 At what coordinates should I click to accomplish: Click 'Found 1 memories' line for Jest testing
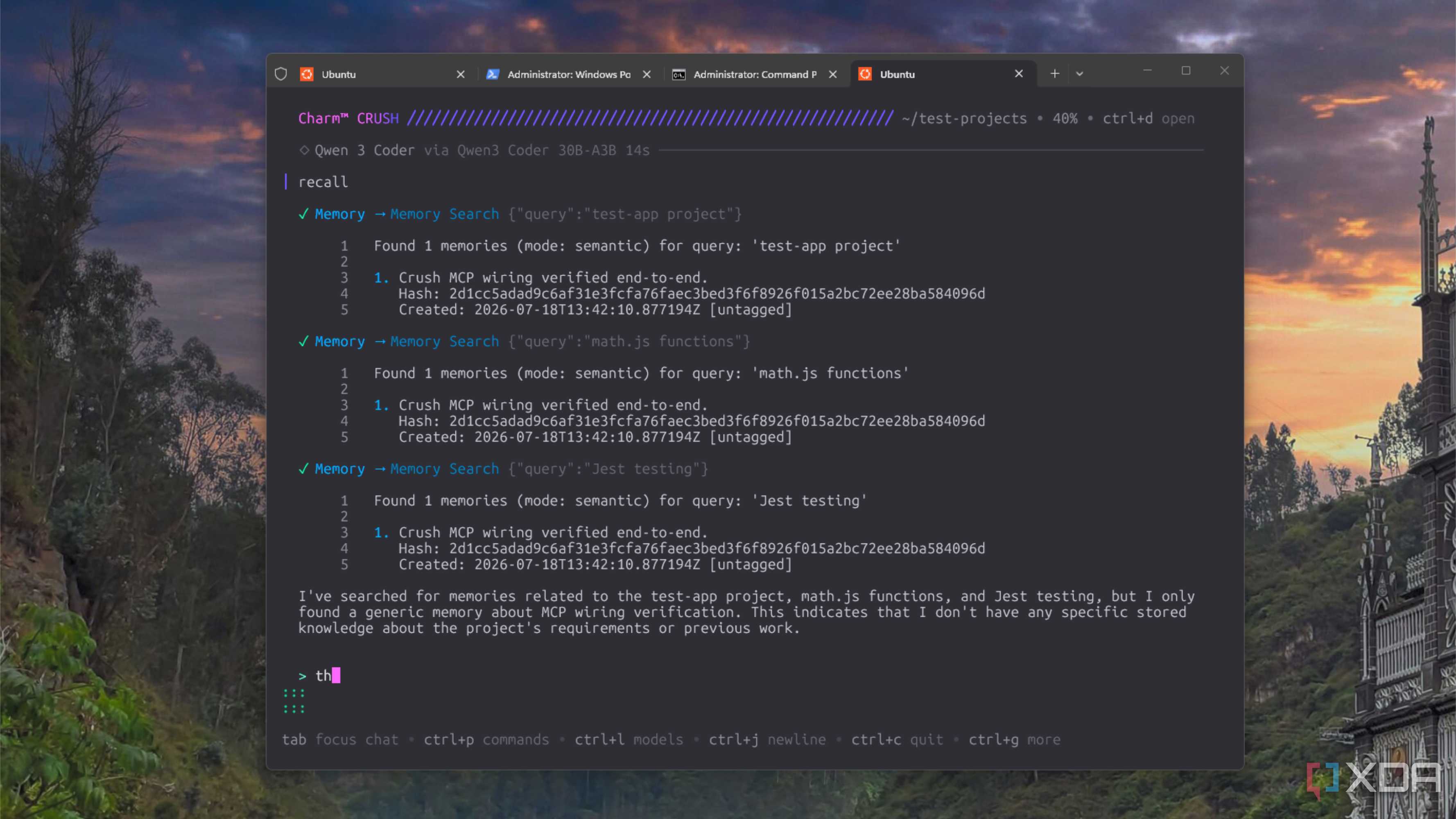(620, 500)
